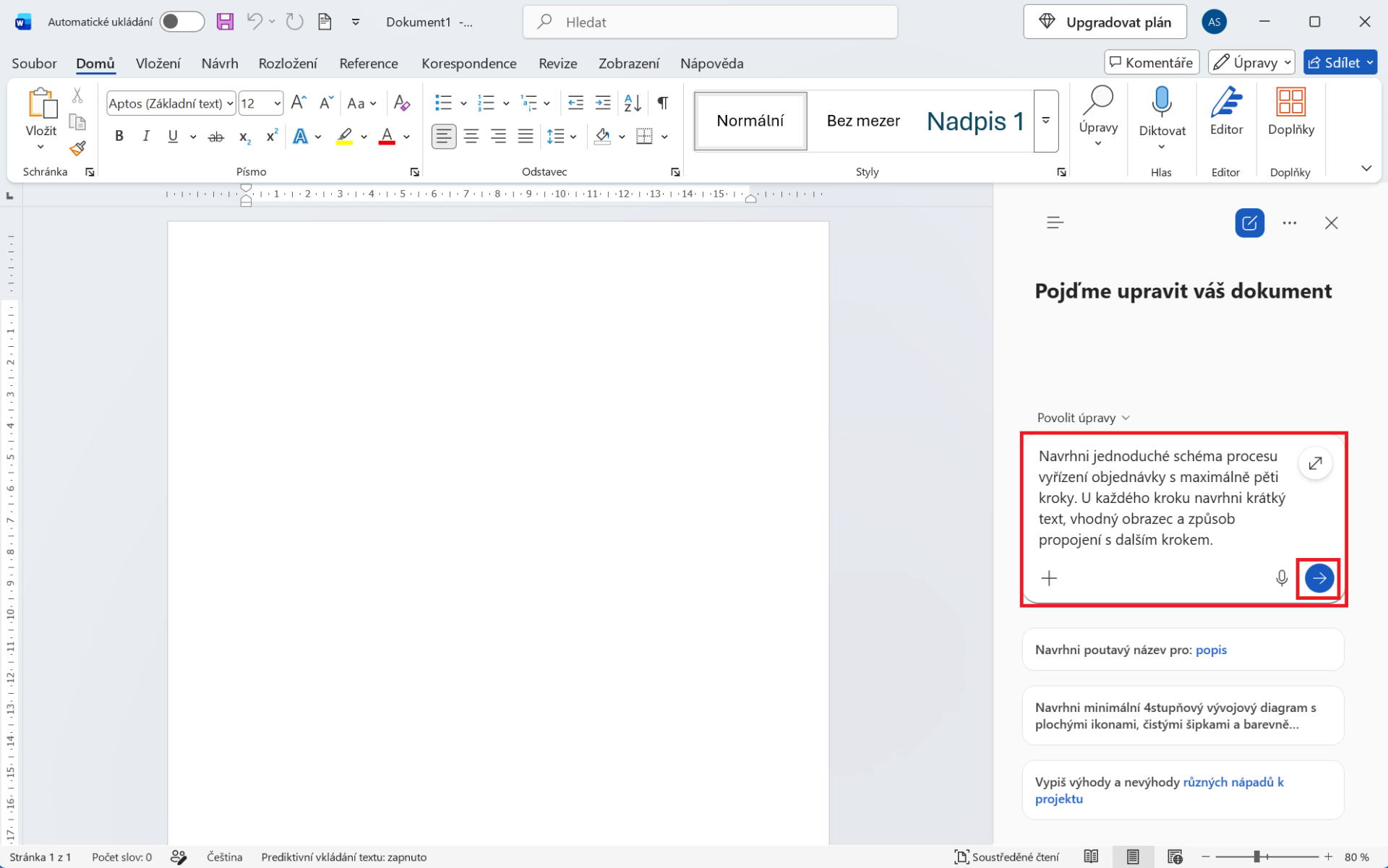Switch to the Vložení tab

pos(158,63)
